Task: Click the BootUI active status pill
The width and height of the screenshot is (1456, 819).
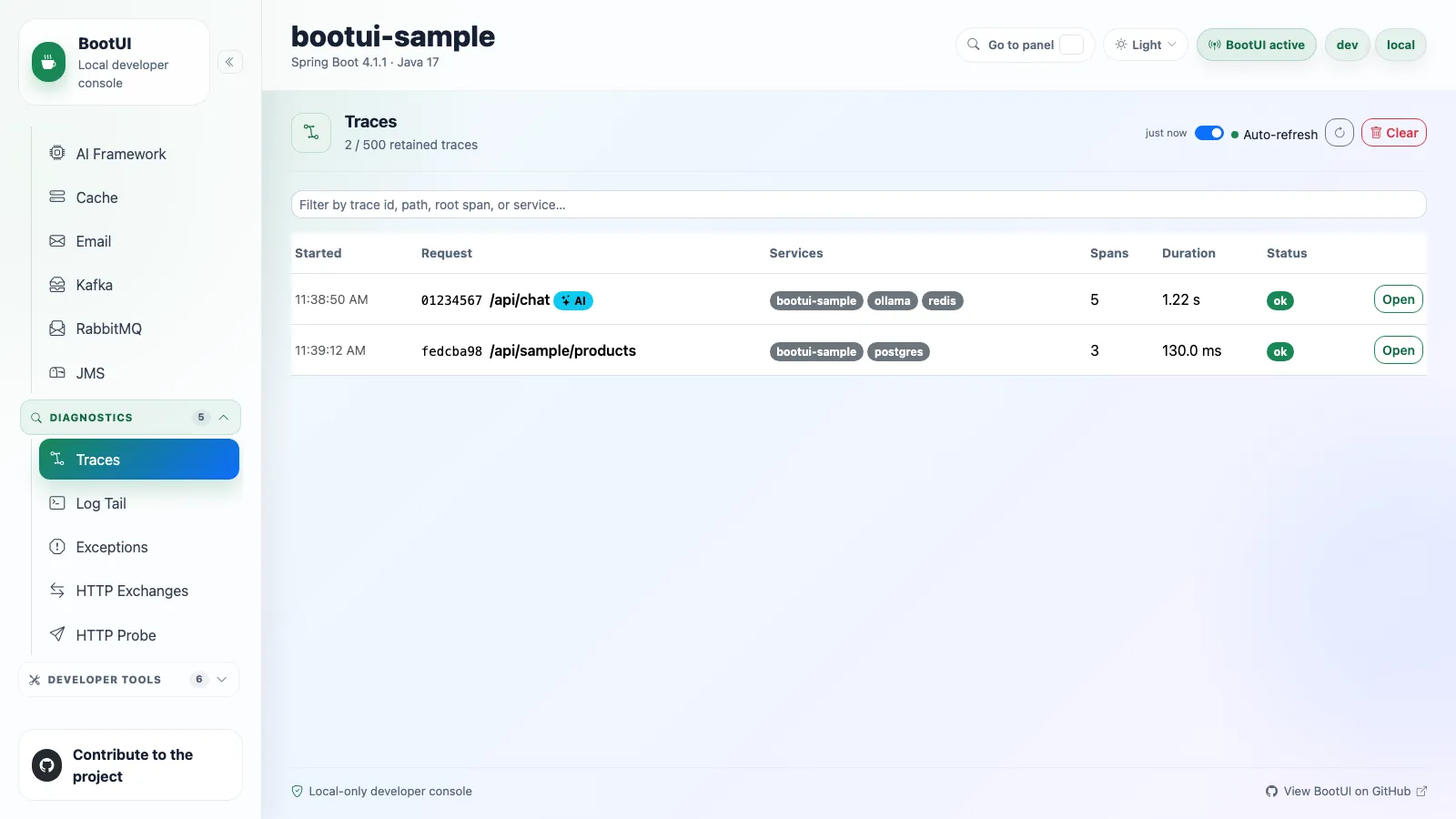Action: pyautogui.click(x=1256, y=45)
